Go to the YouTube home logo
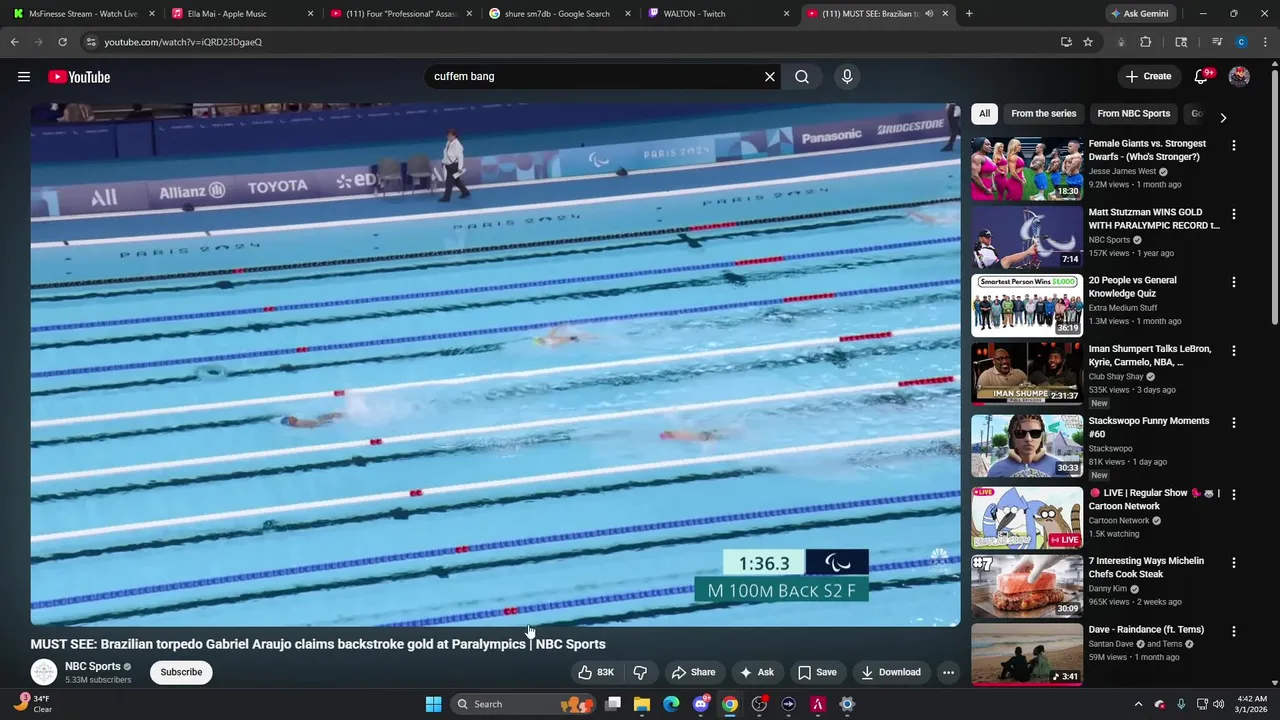Viewport: 1280px width, 720px height. (79, 77)
